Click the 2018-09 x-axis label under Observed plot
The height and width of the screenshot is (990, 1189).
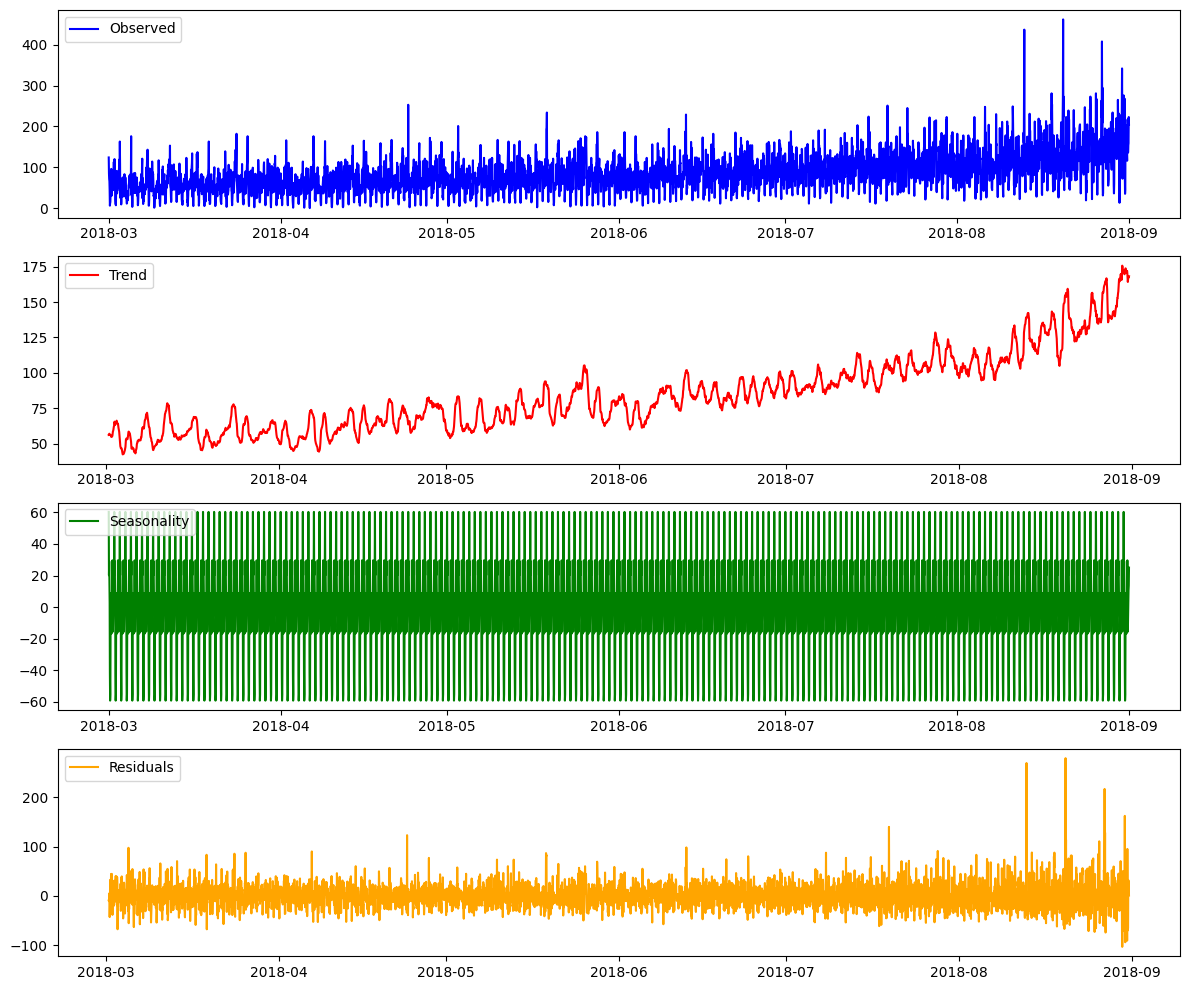[1129, 233]
